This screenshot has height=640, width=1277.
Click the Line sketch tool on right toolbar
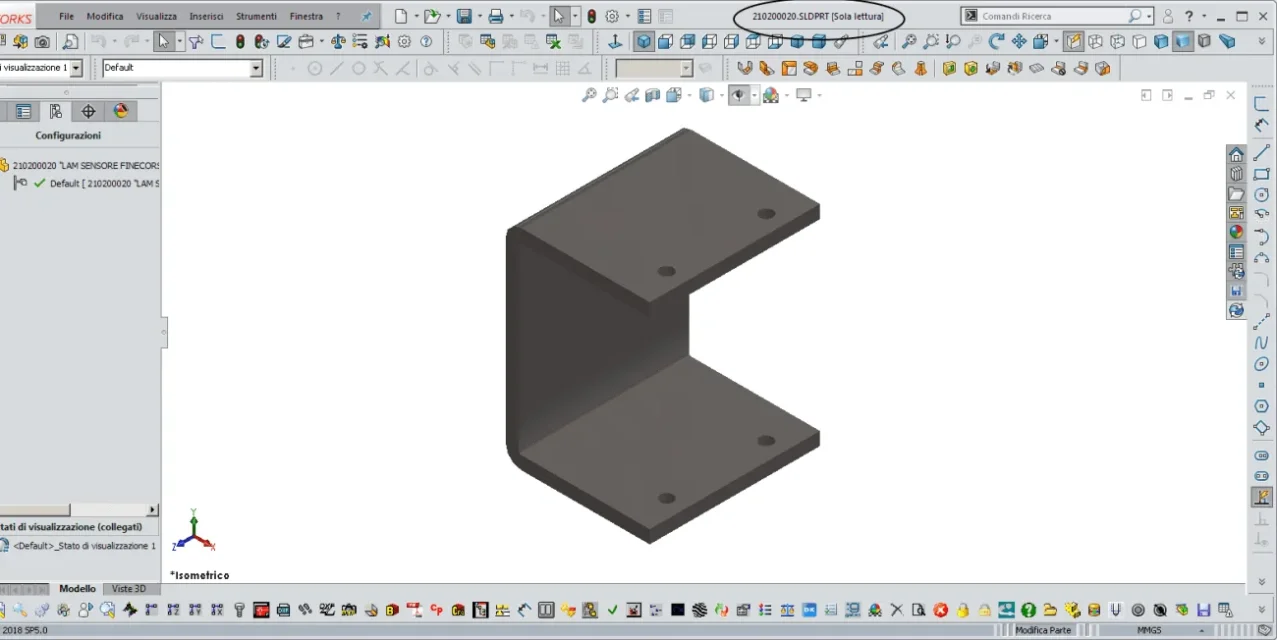click(1261, 153)
